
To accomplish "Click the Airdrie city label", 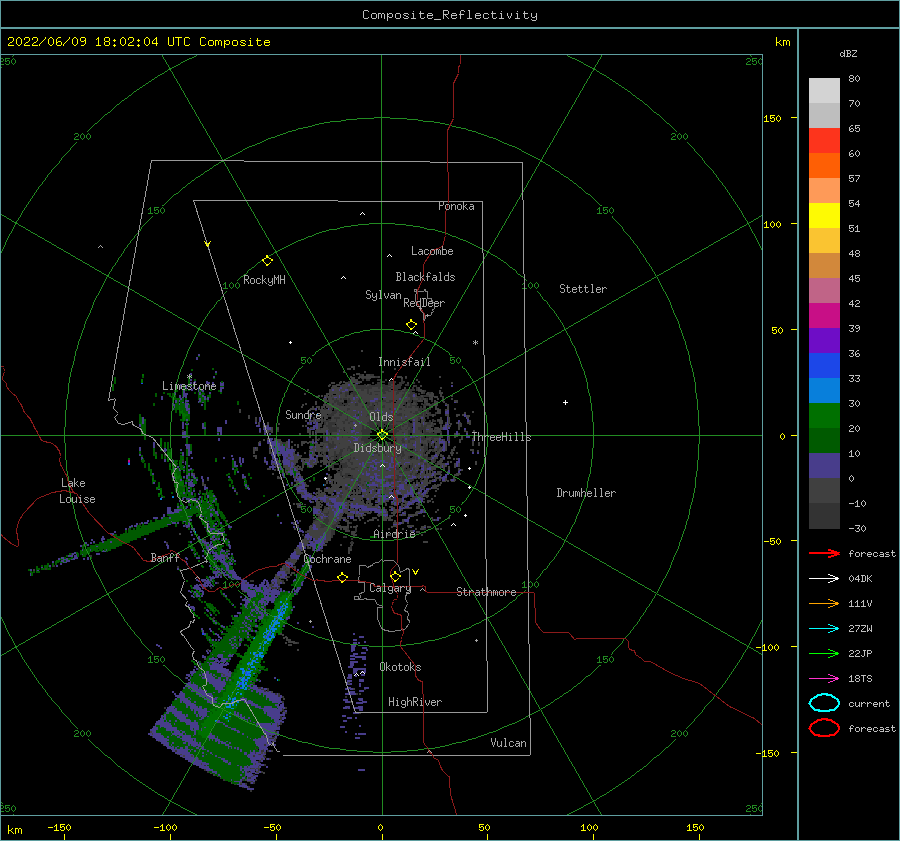I will click(x=394, y=534).
